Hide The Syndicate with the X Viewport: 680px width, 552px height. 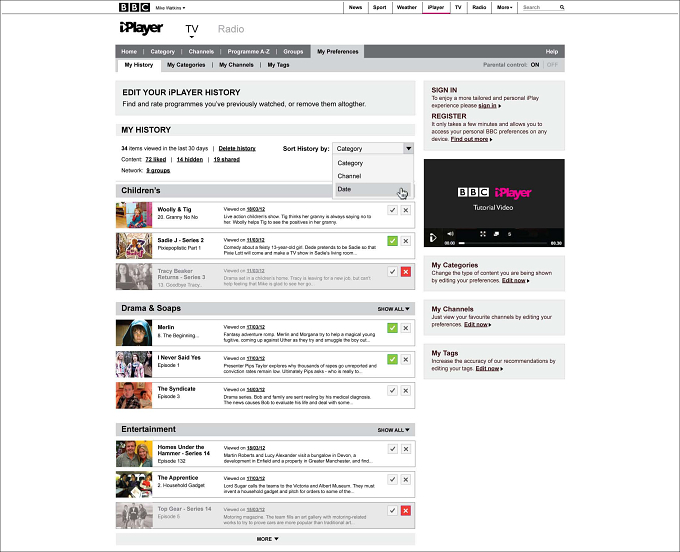(405, 390)
